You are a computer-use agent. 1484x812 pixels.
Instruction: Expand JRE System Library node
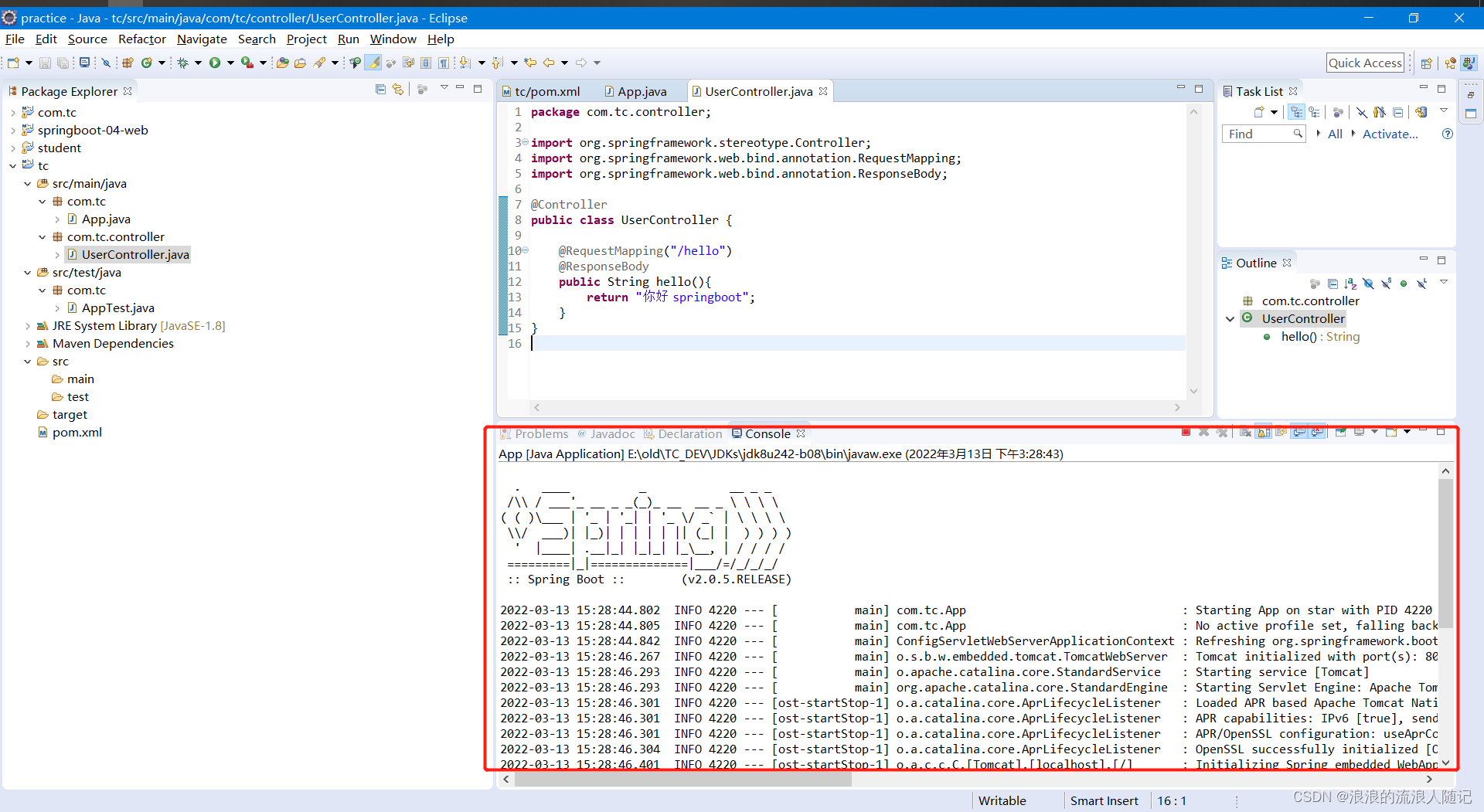click(x=28, y=326)
